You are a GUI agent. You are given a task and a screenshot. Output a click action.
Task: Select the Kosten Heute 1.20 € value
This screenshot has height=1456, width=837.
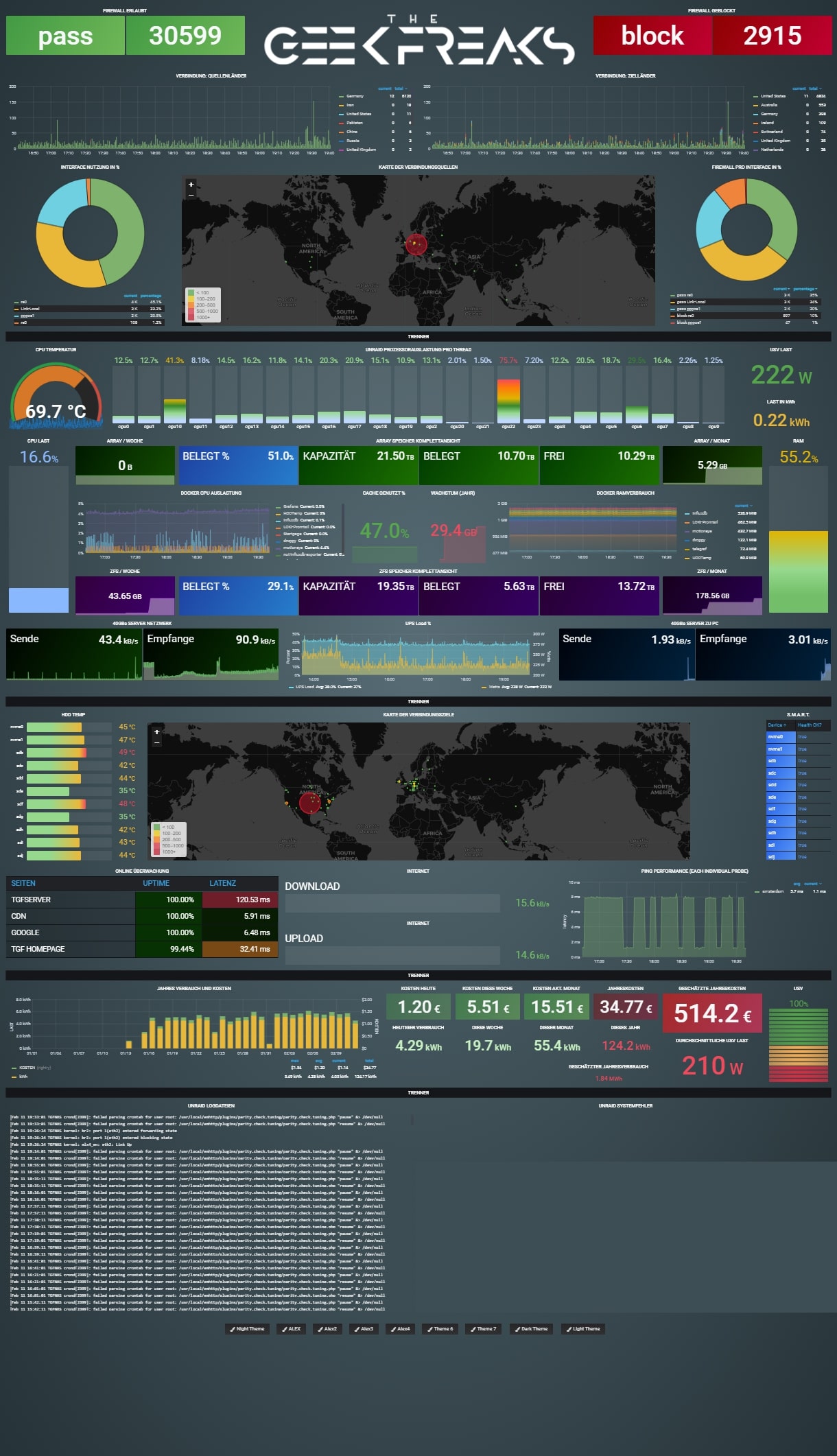pyautogui.click(x=418, y=1007)
